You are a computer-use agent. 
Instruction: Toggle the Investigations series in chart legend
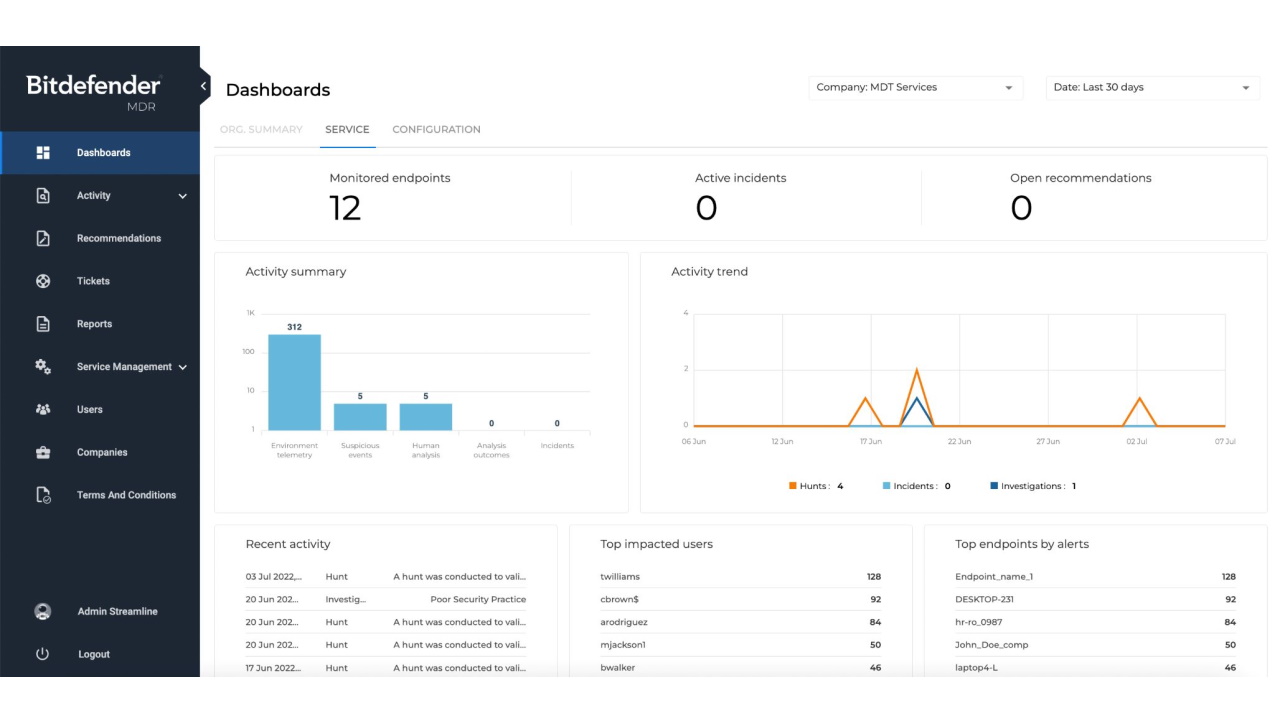click(1031, 486)
